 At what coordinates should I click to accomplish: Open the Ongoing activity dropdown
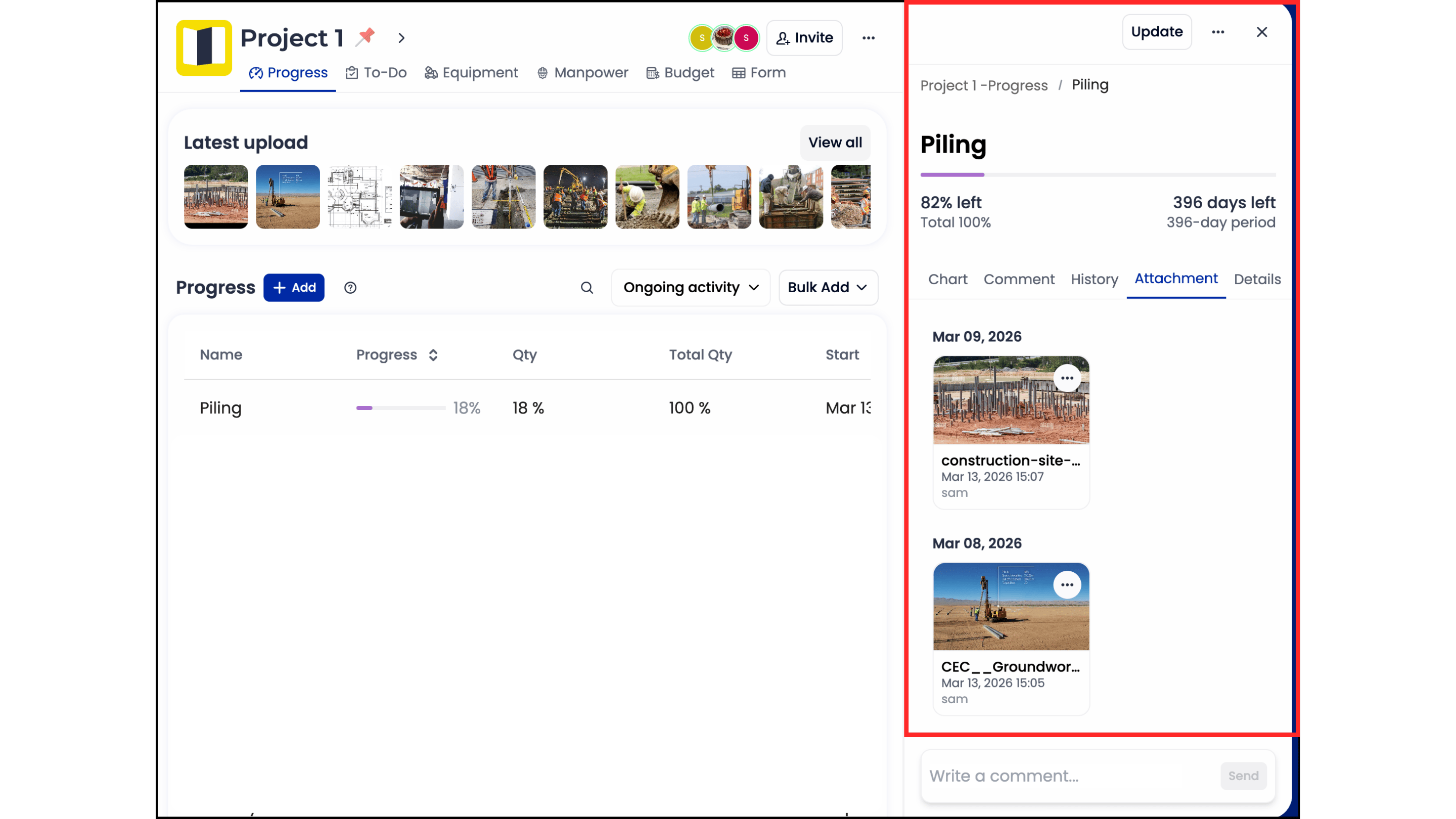[x=690, y=288]
